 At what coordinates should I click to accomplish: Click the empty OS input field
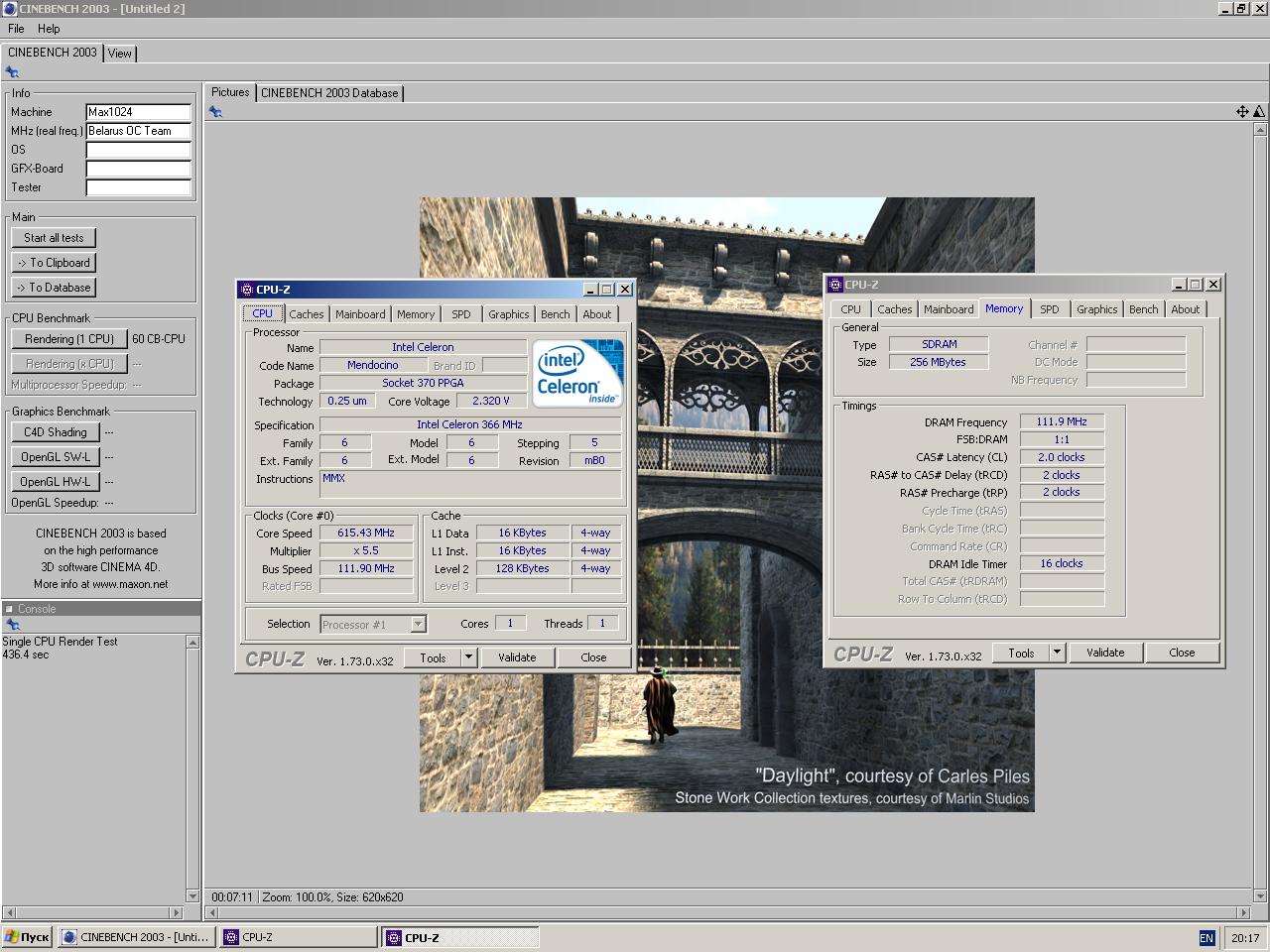tap(138, 150)
